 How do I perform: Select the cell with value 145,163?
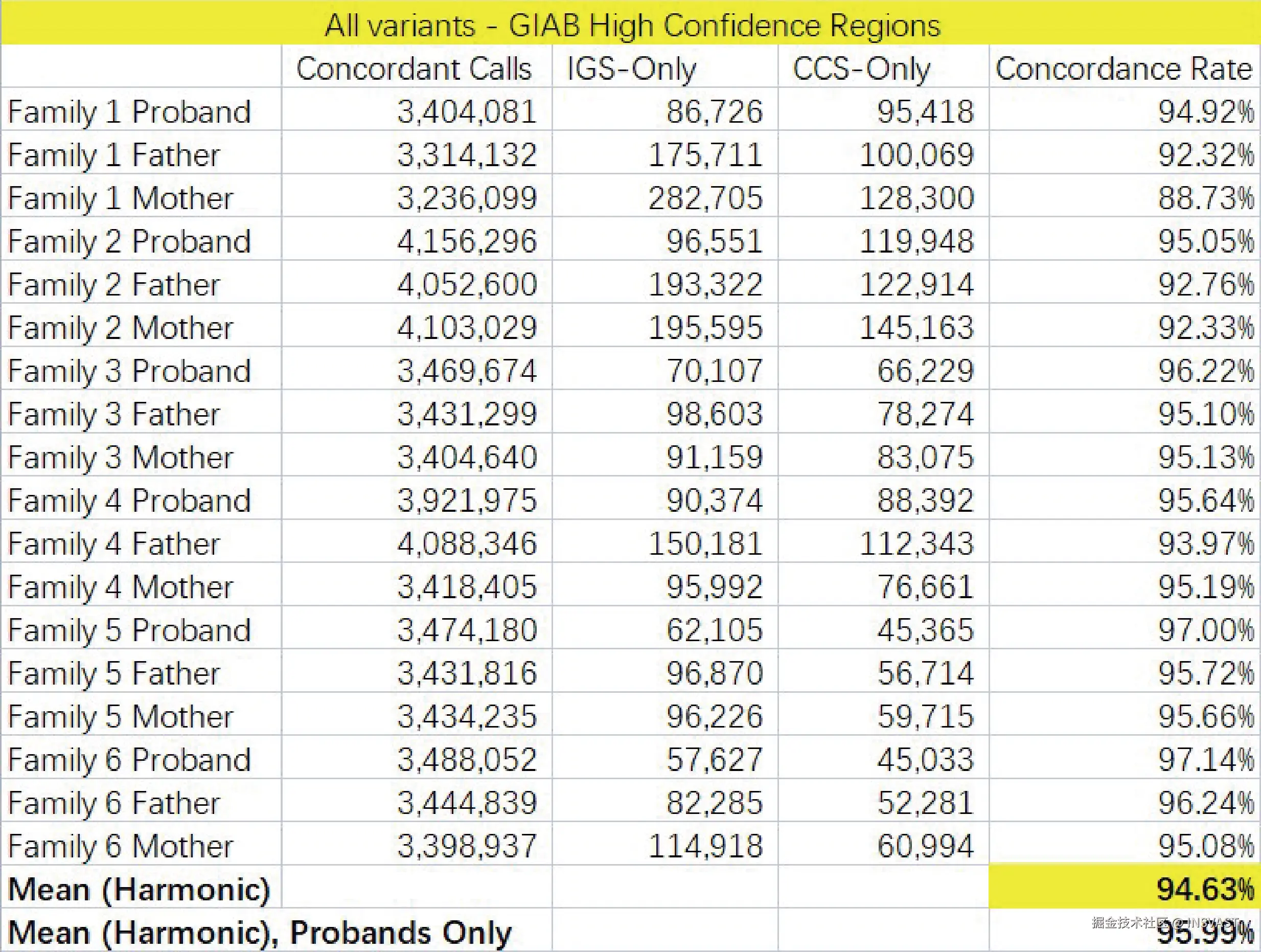916,328
